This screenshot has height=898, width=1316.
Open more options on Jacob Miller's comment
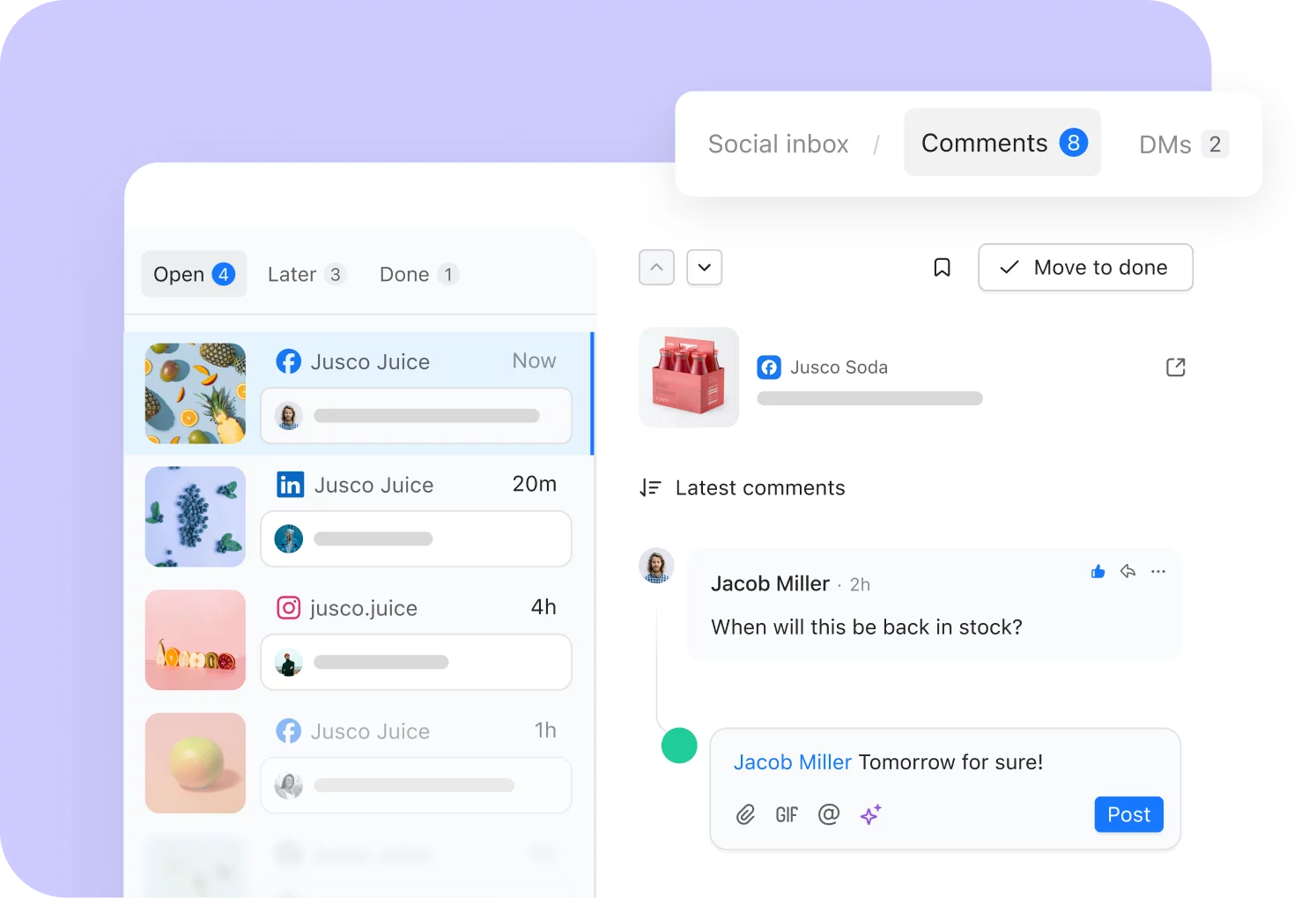click(1158, 572)
